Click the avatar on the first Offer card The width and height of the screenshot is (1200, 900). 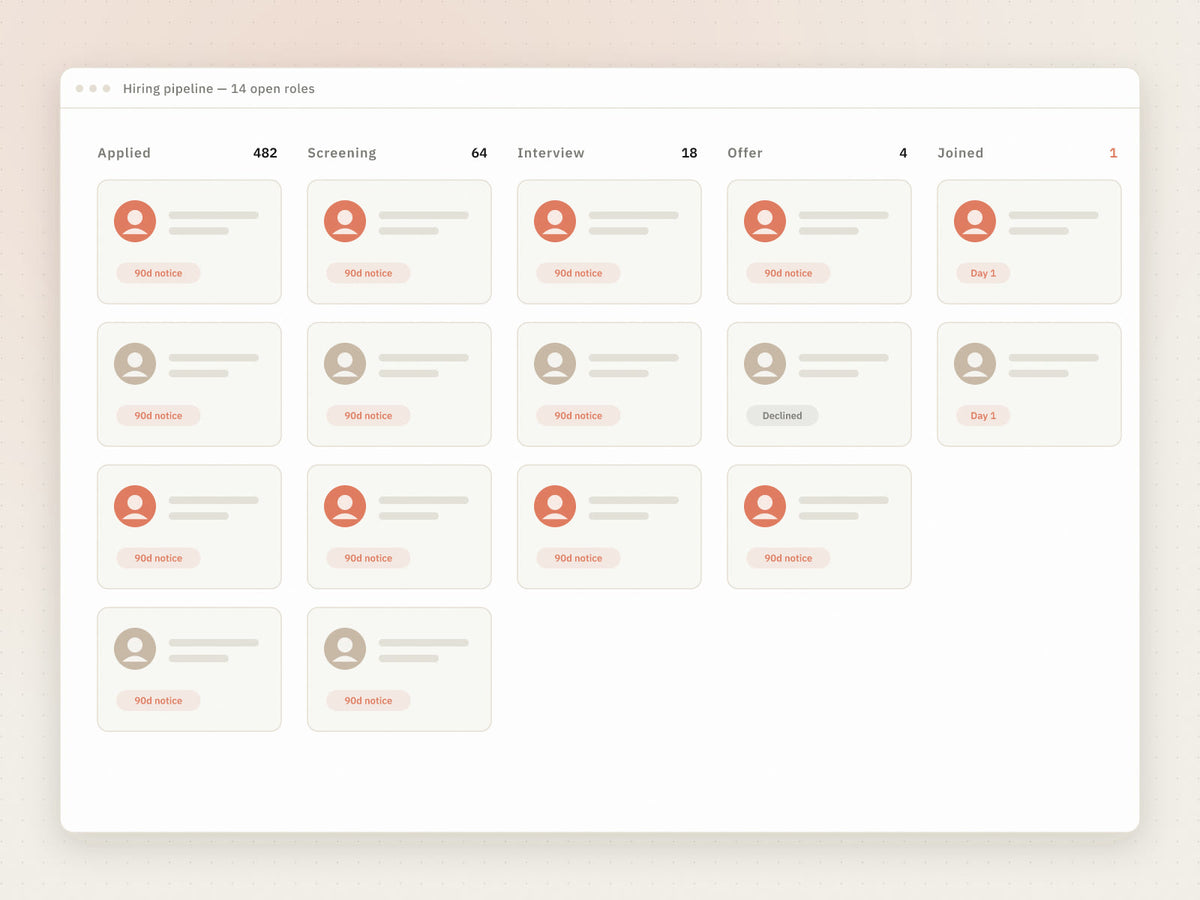pos(765,221)
